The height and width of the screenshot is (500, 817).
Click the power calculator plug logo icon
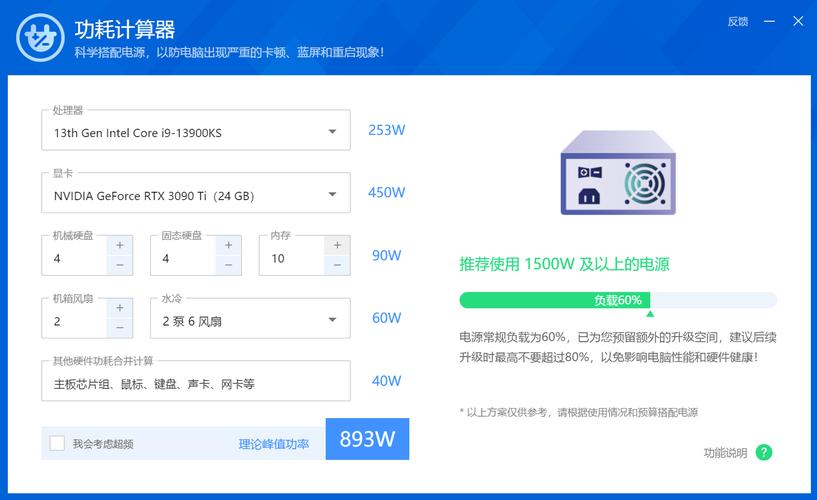[40, 38]
